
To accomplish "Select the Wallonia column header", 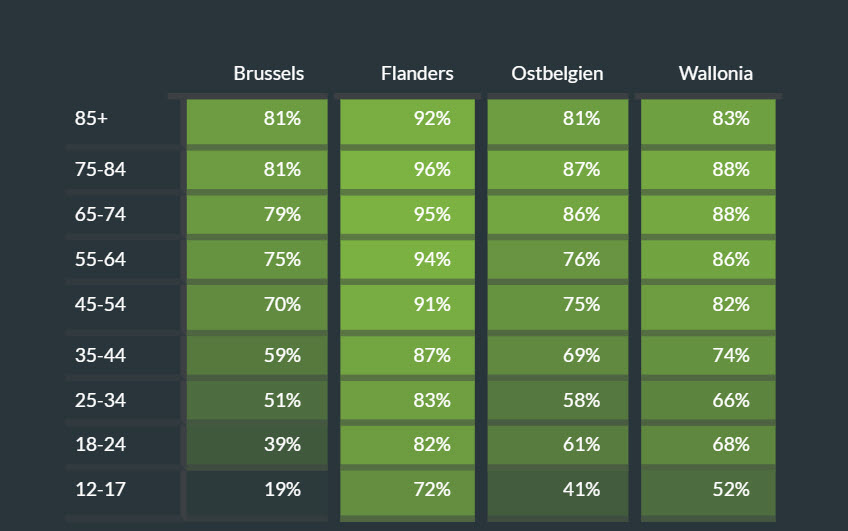I will 715,73.
